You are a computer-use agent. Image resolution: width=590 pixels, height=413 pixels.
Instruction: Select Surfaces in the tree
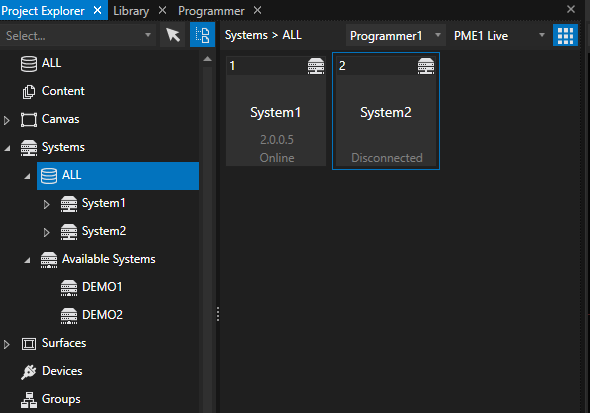64,343
